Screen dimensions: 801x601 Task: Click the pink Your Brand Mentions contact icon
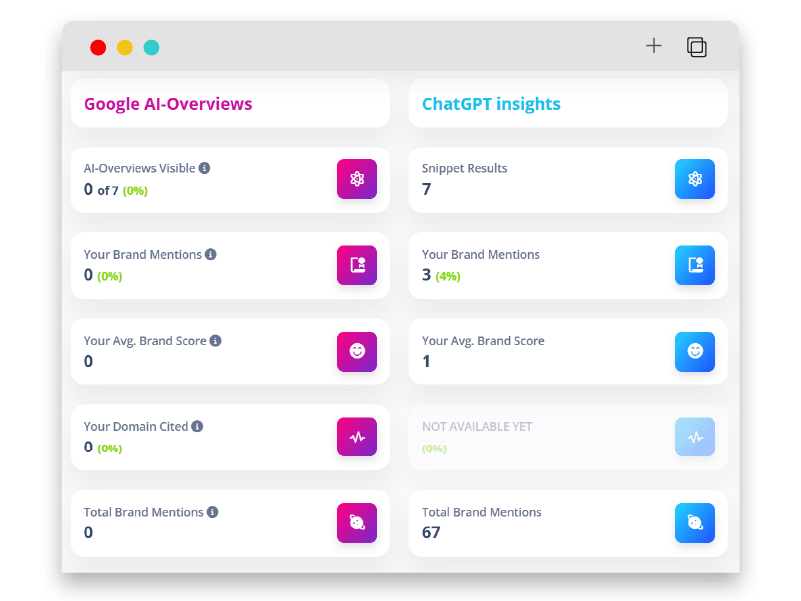pos(357,265)
